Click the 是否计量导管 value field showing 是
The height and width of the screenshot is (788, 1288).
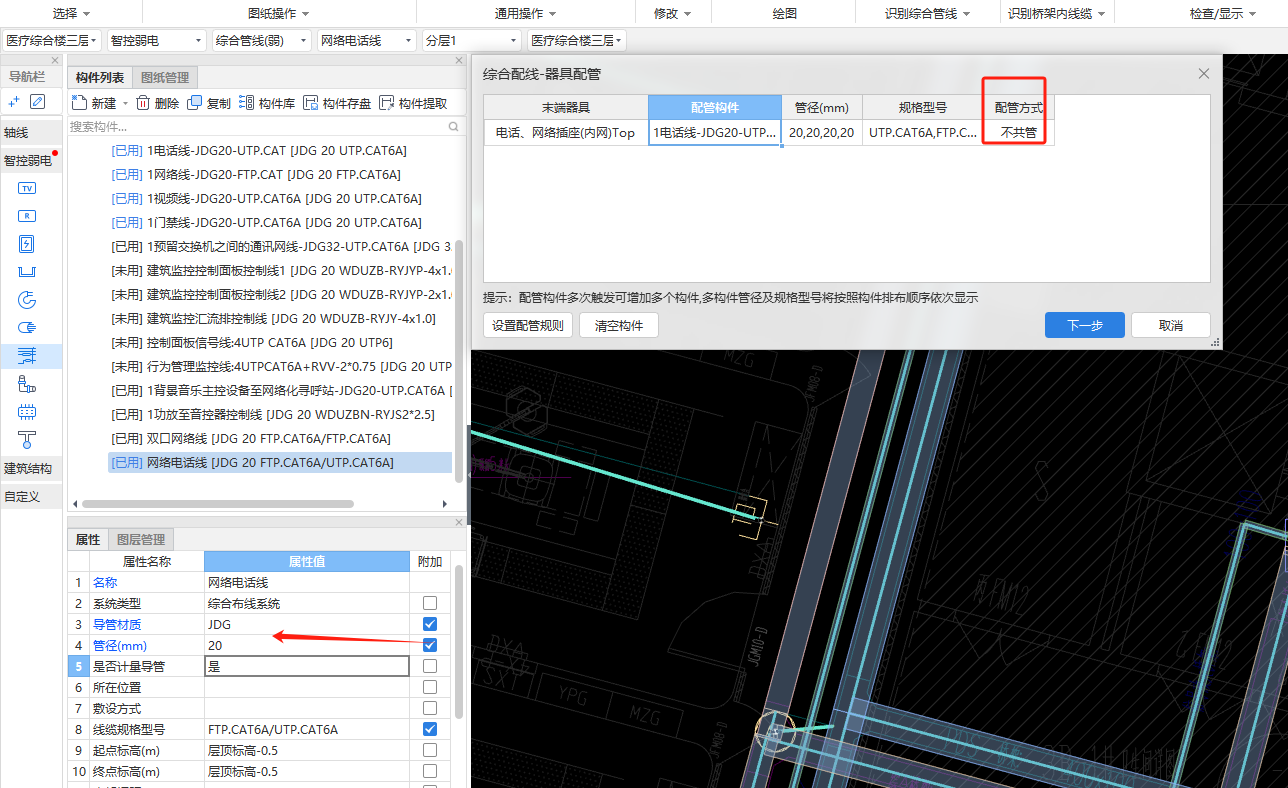tap(307, 666)
